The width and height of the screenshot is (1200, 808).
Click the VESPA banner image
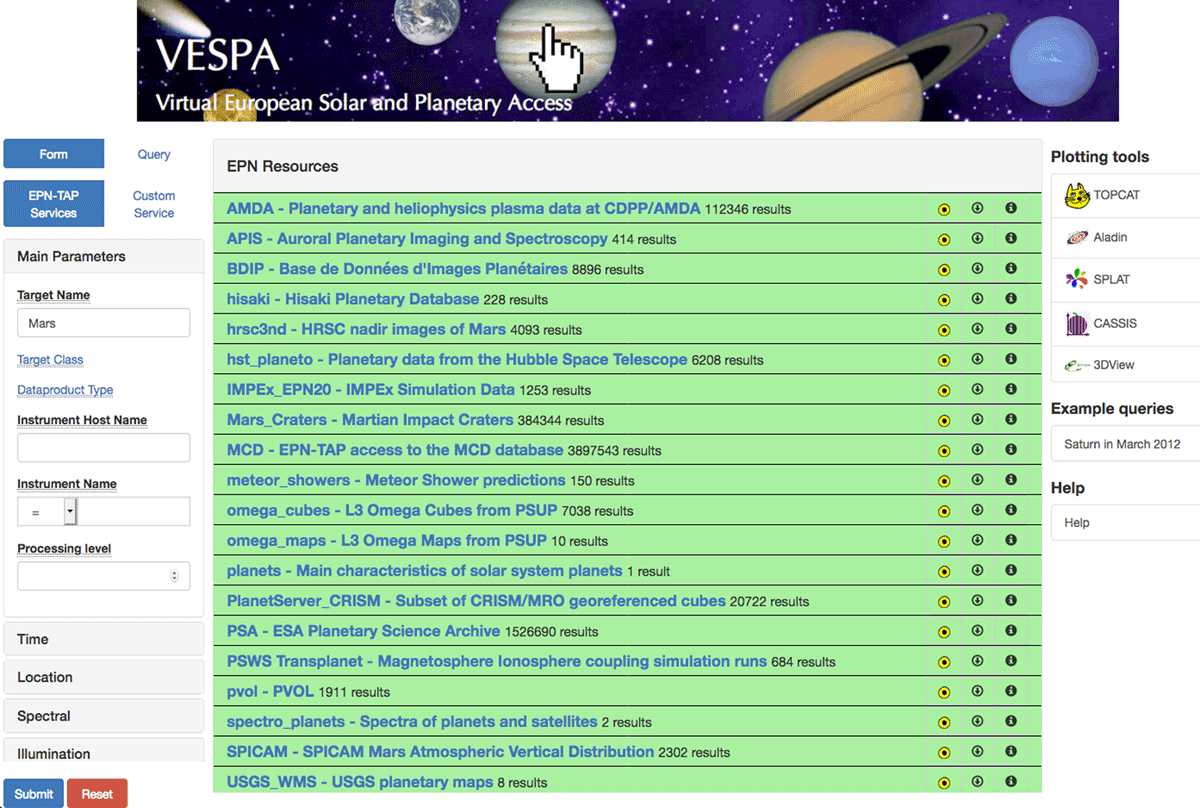[628, 61]
